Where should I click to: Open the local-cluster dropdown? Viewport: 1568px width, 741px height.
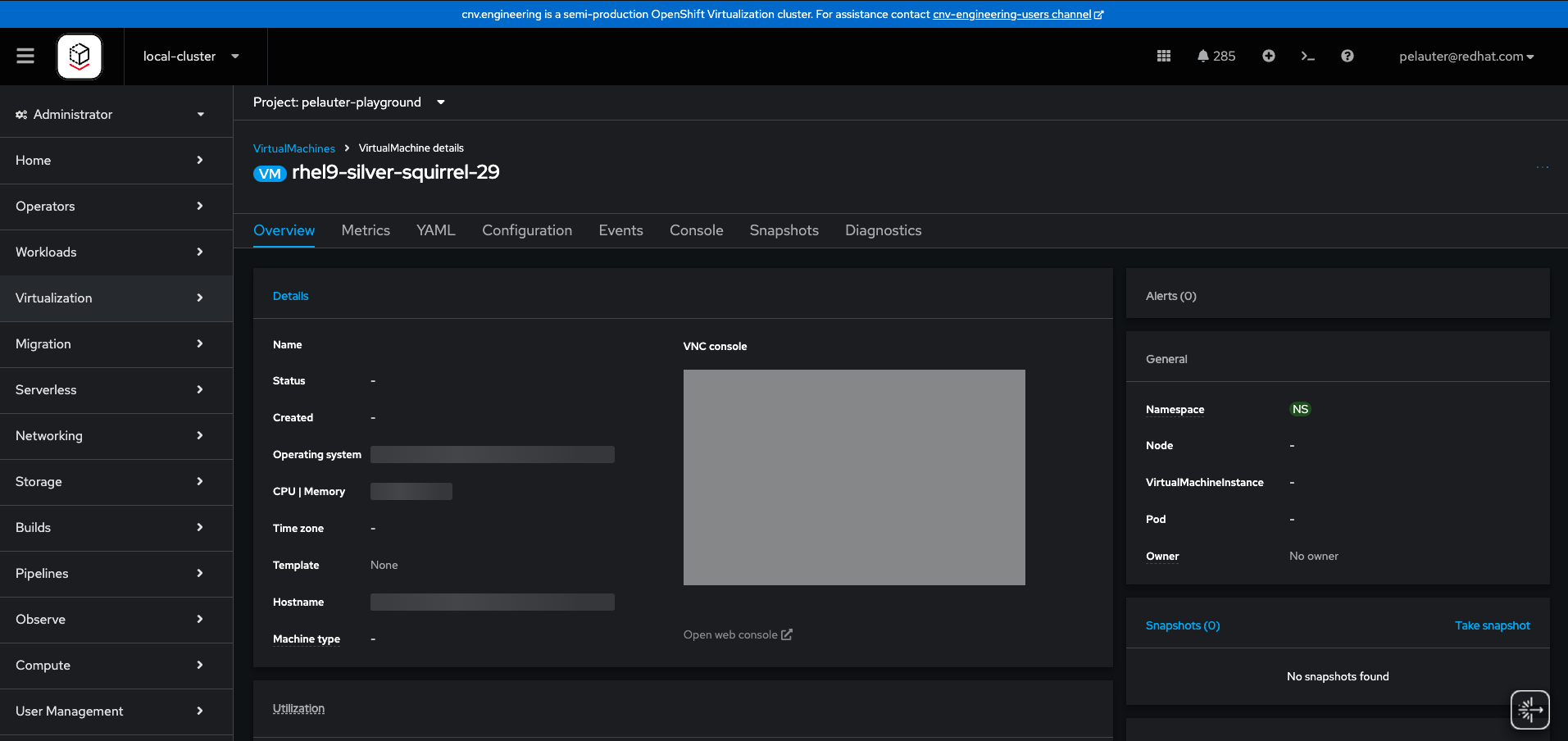click(191, 57)
